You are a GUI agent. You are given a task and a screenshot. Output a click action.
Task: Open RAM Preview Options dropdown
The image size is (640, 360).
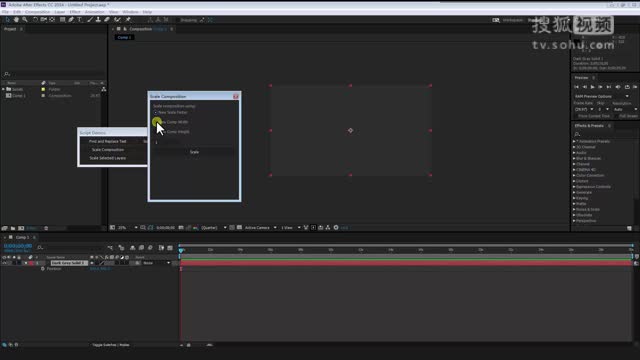(602, 96)
